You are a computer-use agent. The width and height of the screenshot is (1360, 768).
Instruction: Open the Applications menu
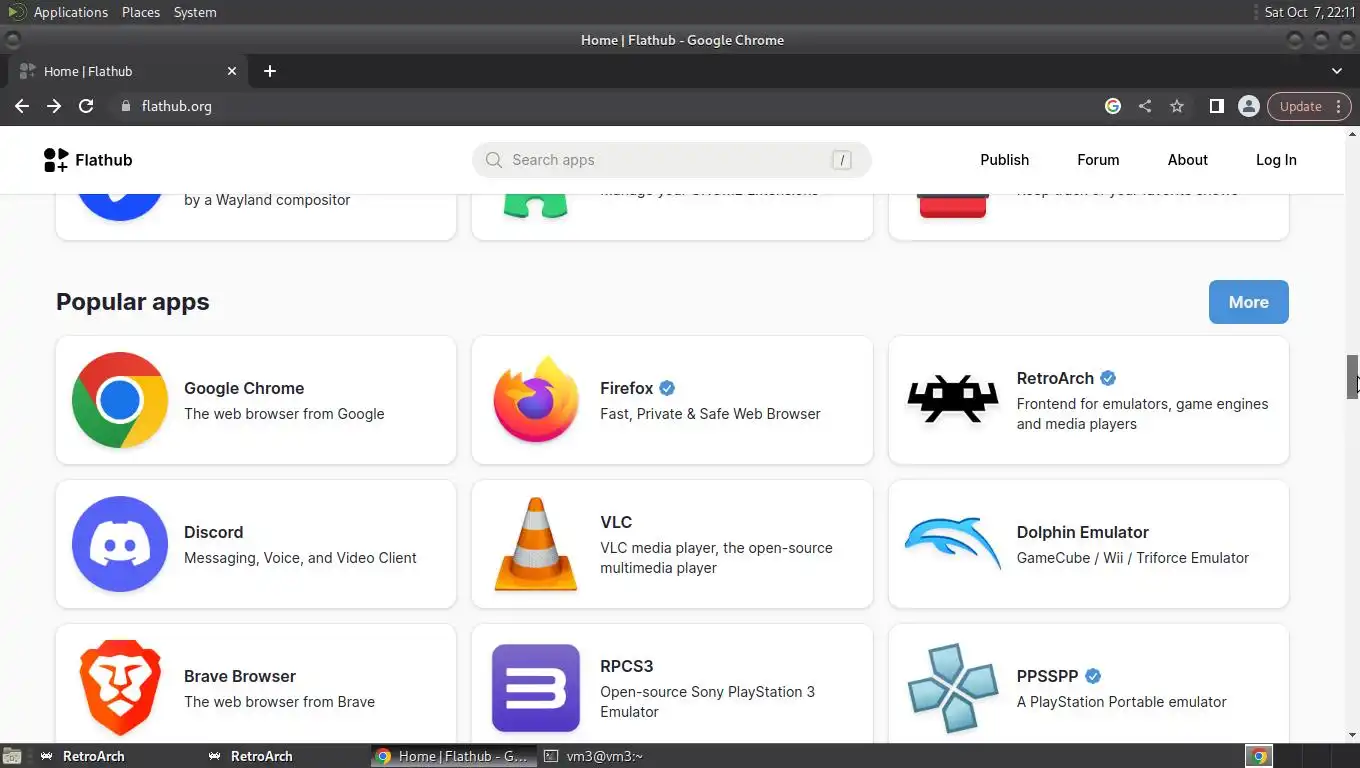pos(70,12)
